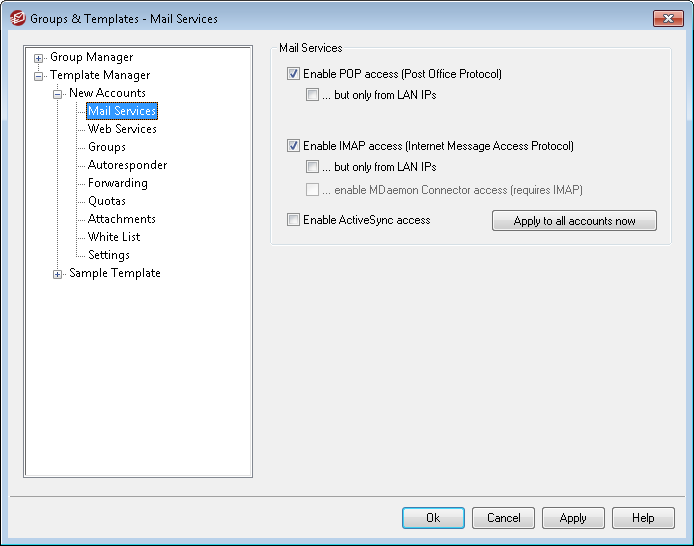Select Web Services in the tree

(122, 129)
